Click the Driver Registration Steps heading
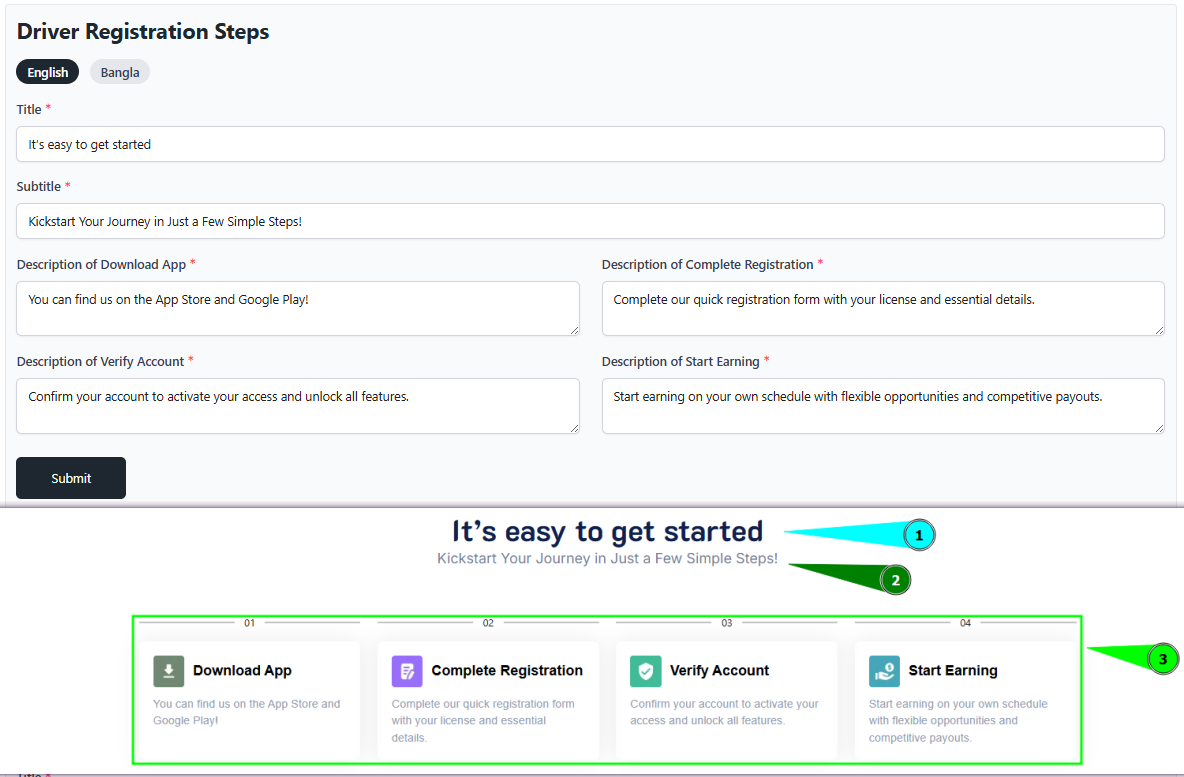Screen dimensions: 1184x777 point(143,32)
